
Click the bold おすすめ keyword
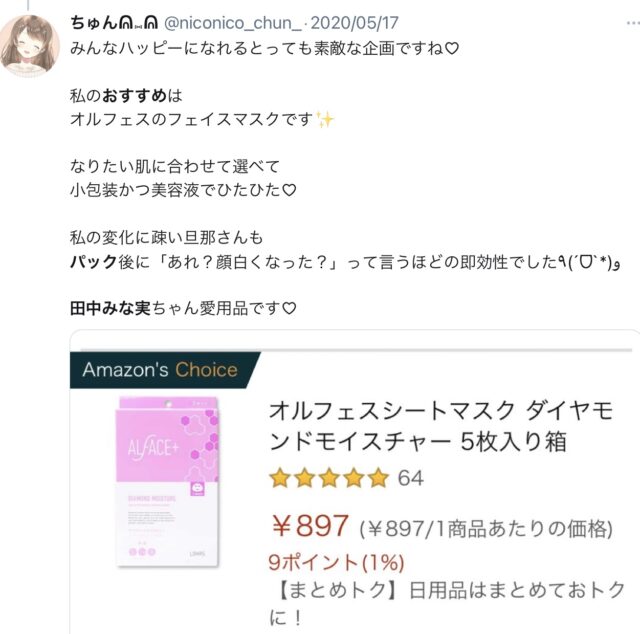tap(134, 96)
